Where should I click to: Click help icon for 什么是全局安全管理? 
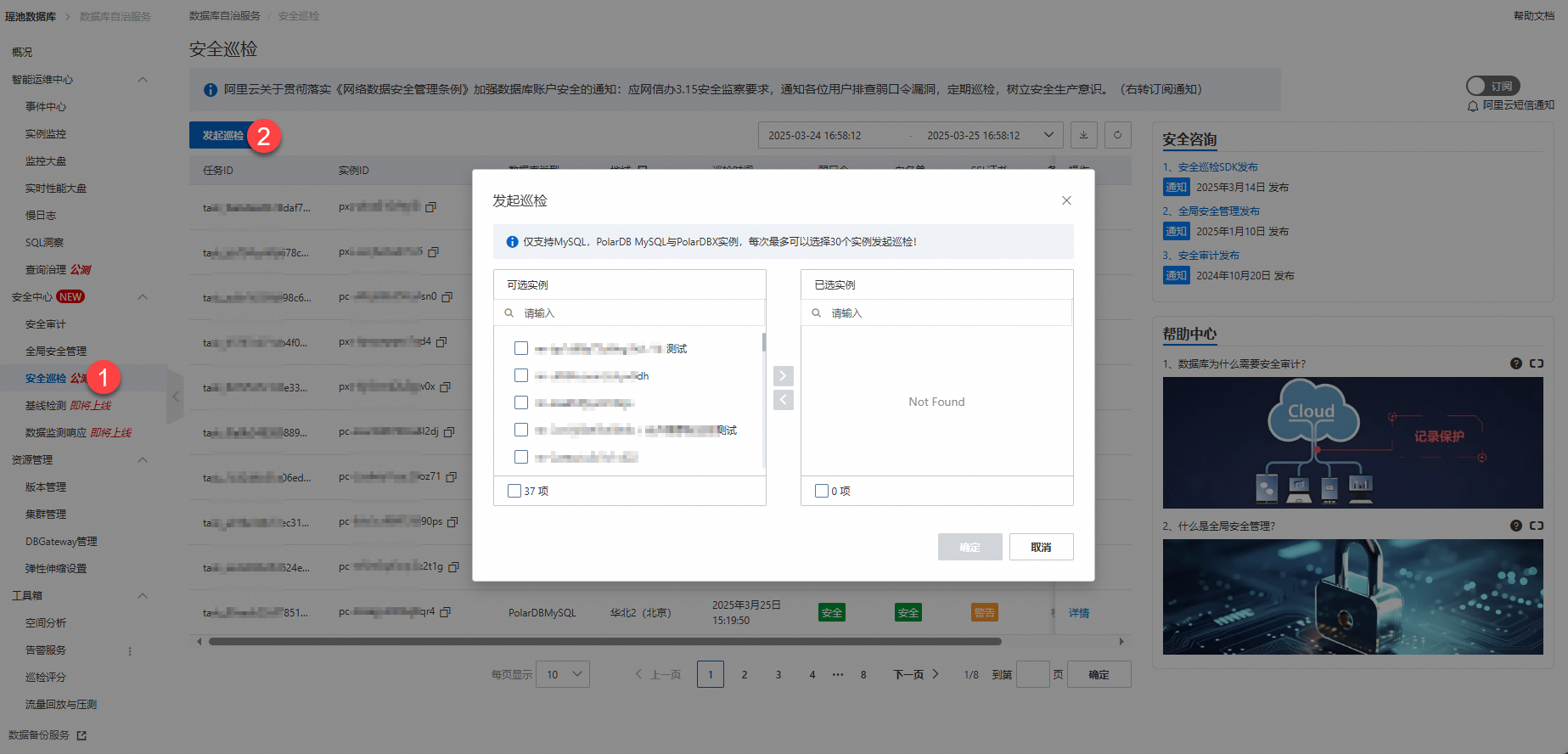[x=1516, y=526]
